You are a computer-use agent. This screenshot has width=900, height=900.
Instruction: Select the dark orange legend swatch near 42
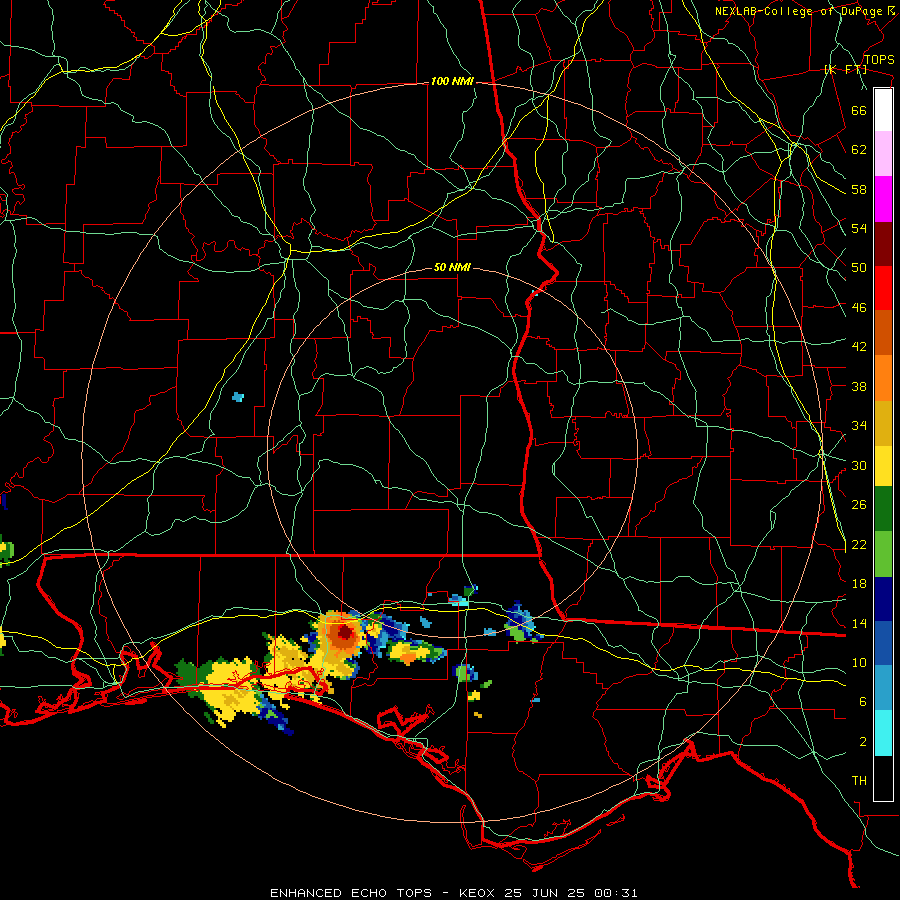[x=883, y=333]
